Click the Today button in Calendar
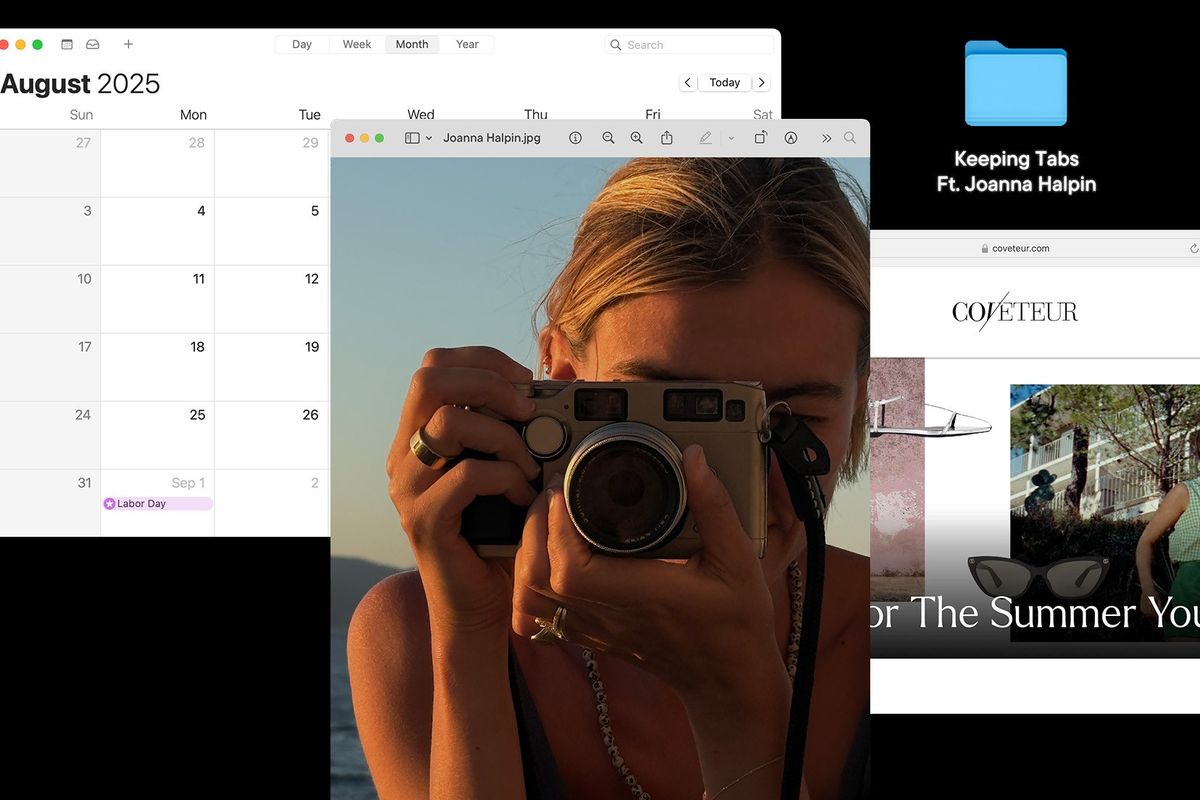Viewport: 1200px width, 800px height. pyautogui.click(x=725, y=83)
